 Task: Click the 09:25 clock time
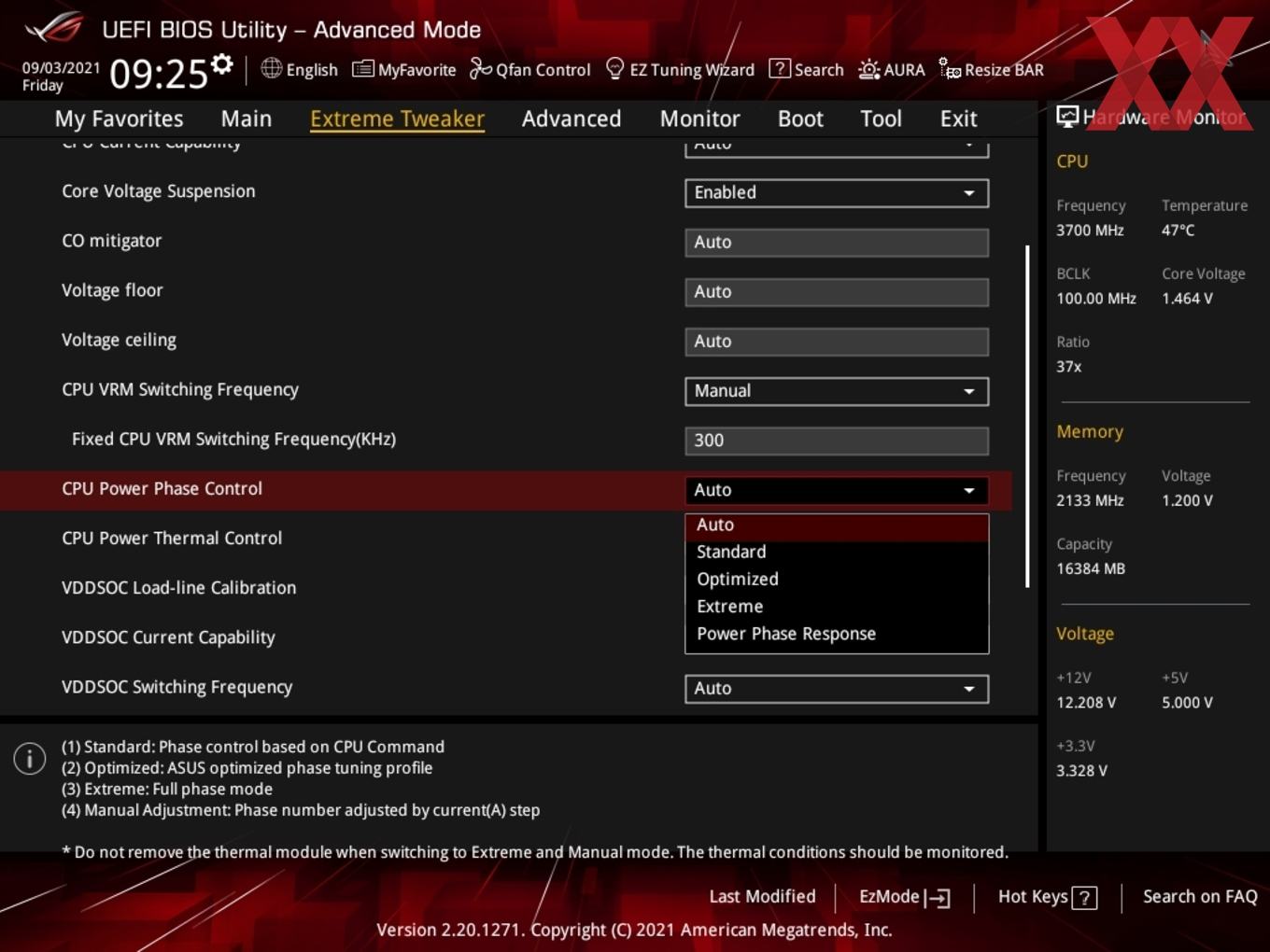tap(159, 73)
